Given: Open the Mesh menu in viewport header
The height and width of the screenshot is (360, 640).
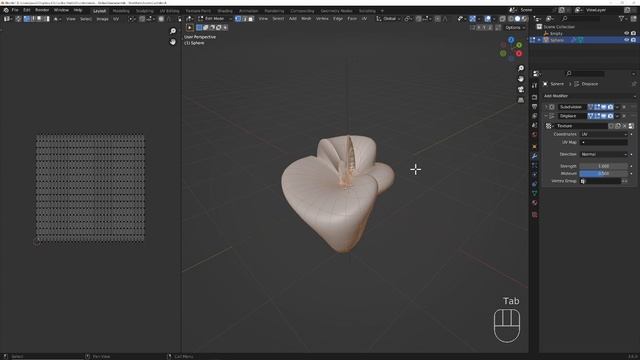Looking at the screenshot, I should tap(306, 19).
